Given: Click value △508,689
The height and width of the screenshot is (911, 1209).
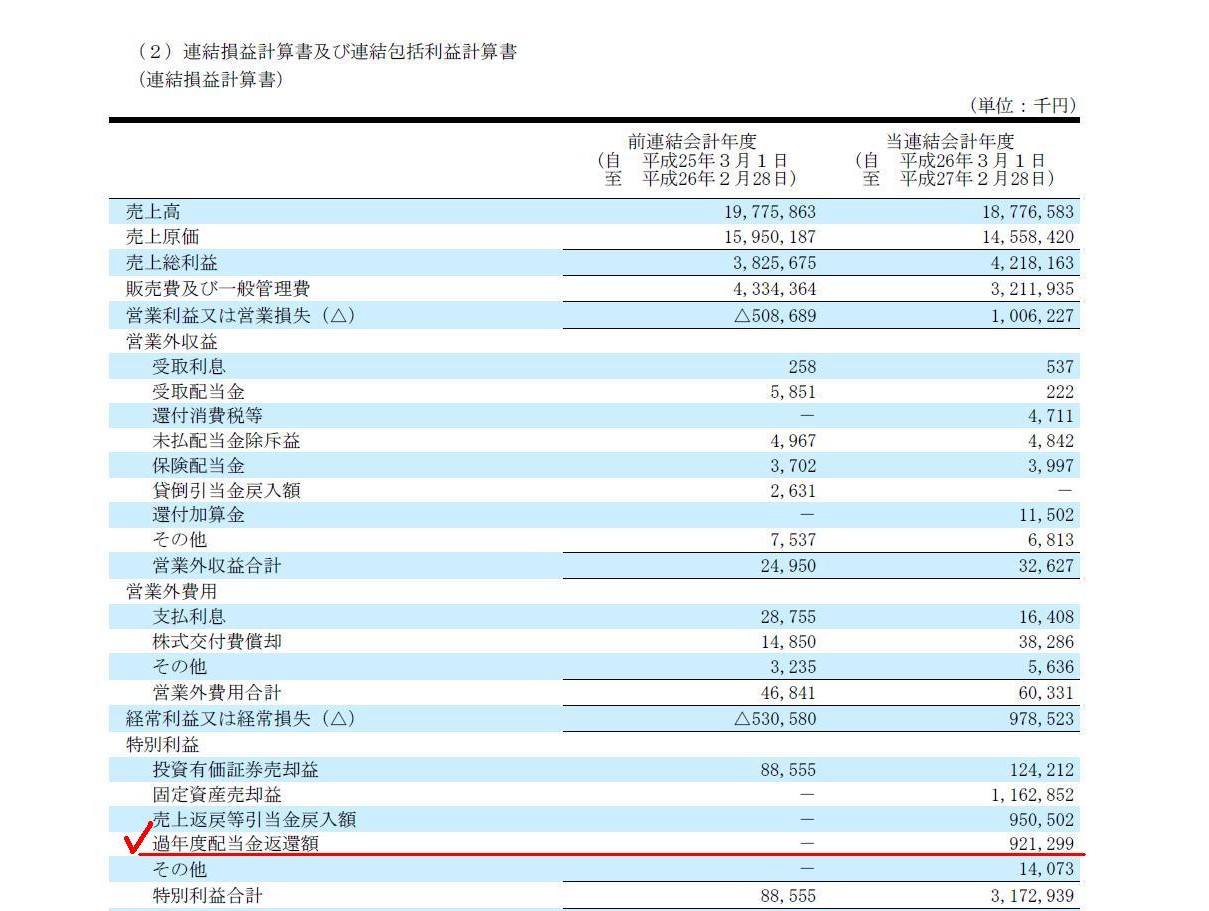Looking at the screenshot, I should pyautogui.click(x=776, y=315).
